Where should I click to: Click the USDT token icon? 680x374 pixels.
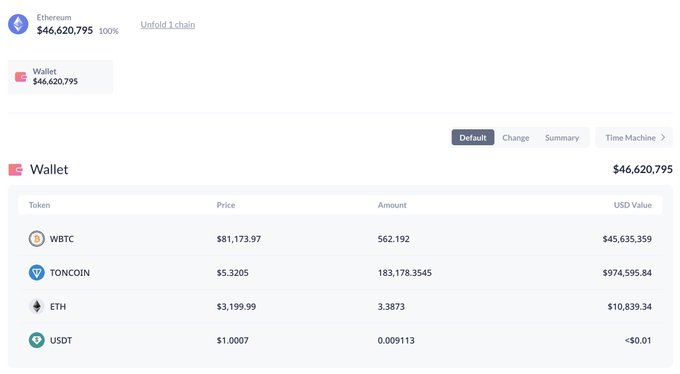pyautogui.click(x=36, y=340)
